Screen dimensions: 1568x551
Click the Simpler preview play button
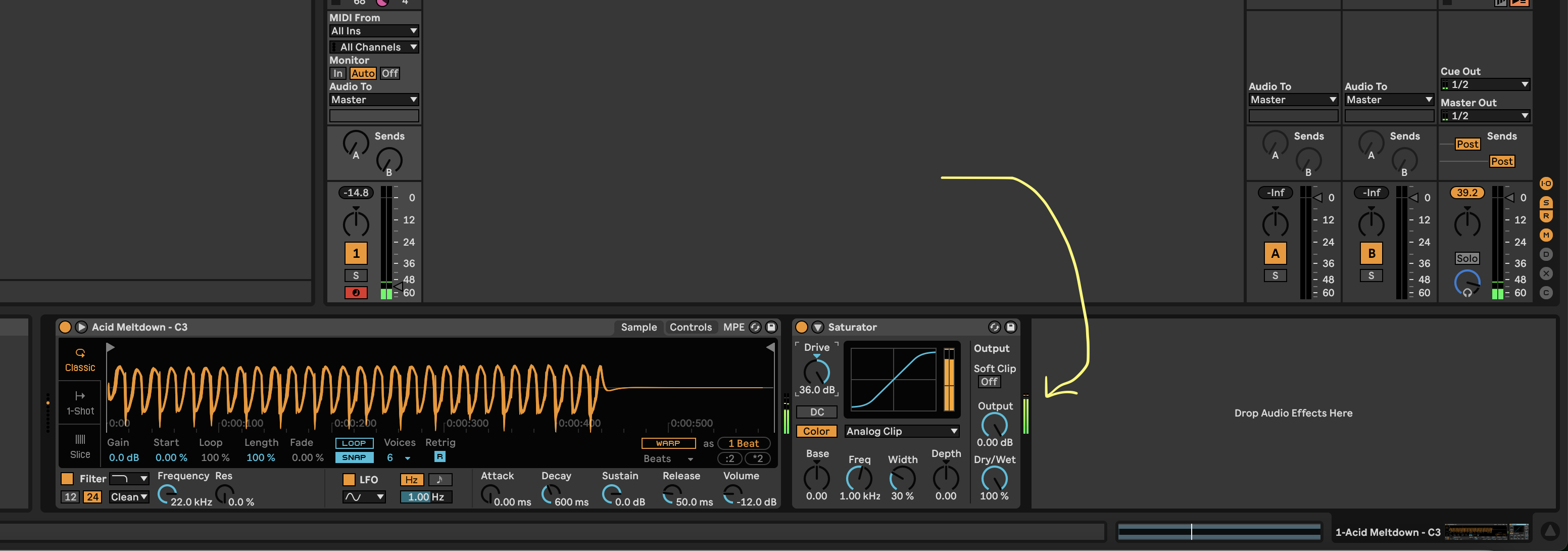pos(81,327)
